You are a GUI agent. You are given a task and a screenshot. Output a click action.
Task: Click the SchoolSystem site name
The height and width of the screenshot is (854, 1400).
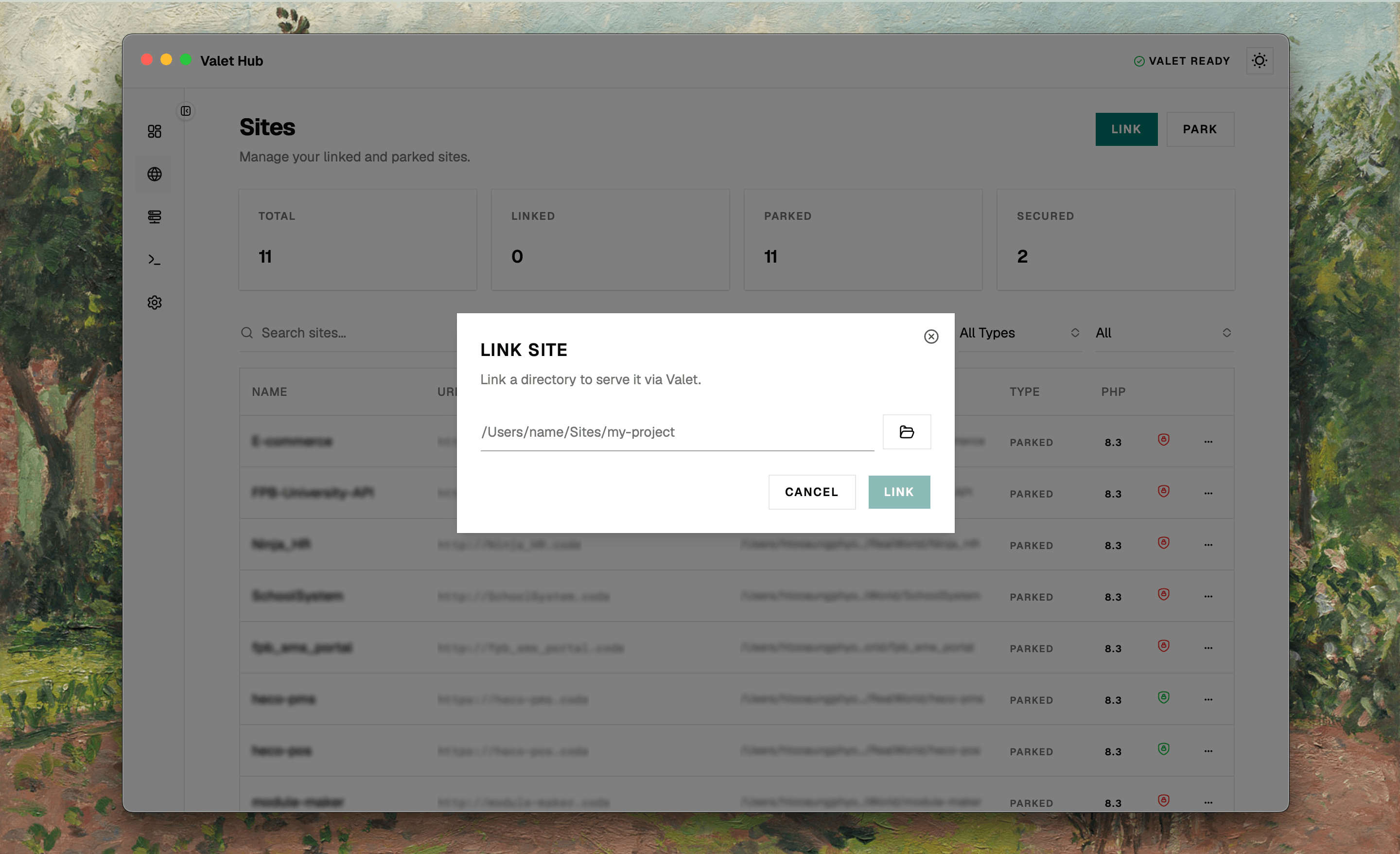coord(297,596)
